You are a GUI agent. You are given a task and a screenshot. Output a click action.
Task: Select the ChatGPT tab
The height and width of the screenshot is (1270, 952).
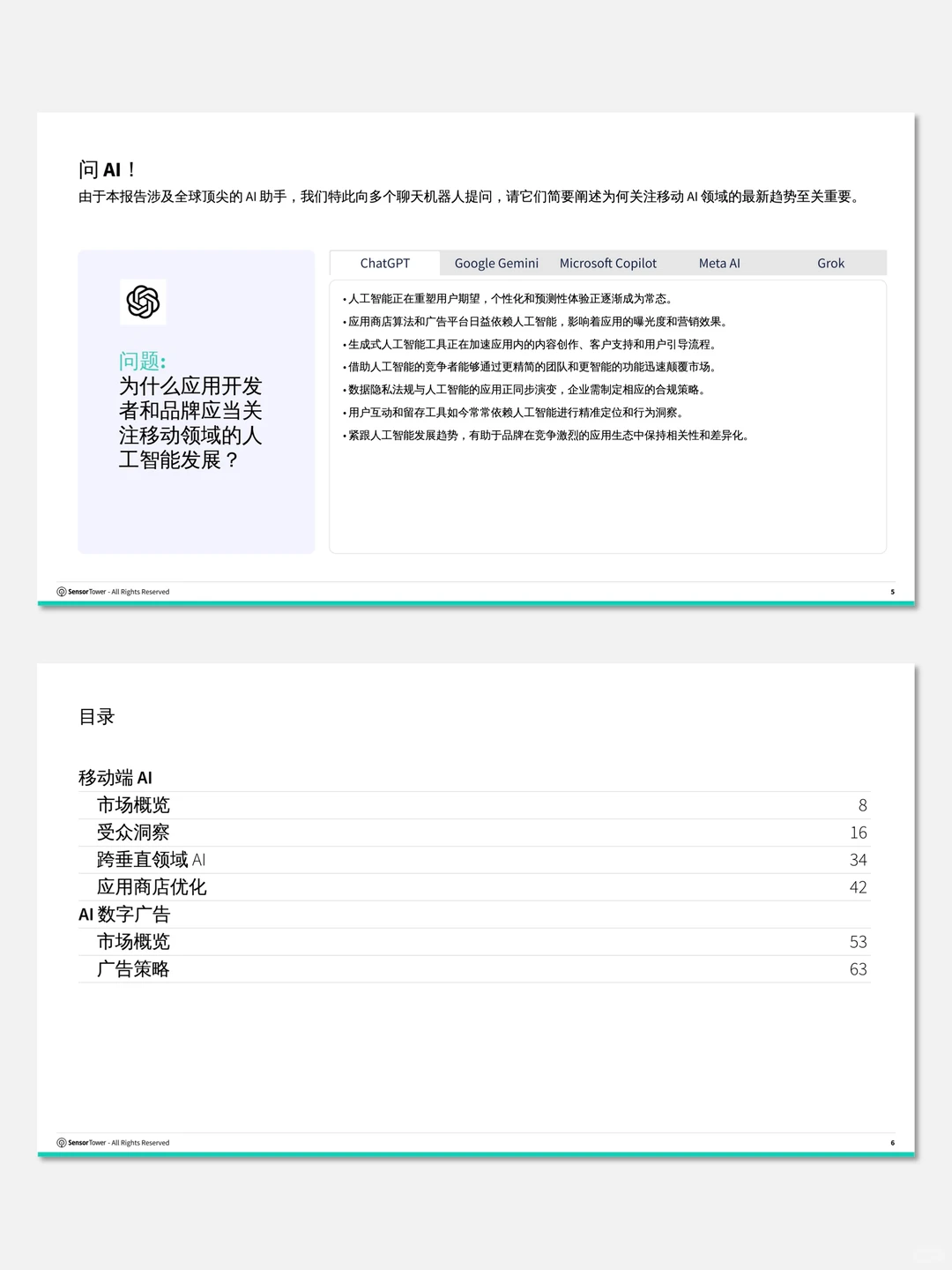[x=383, y=263]
